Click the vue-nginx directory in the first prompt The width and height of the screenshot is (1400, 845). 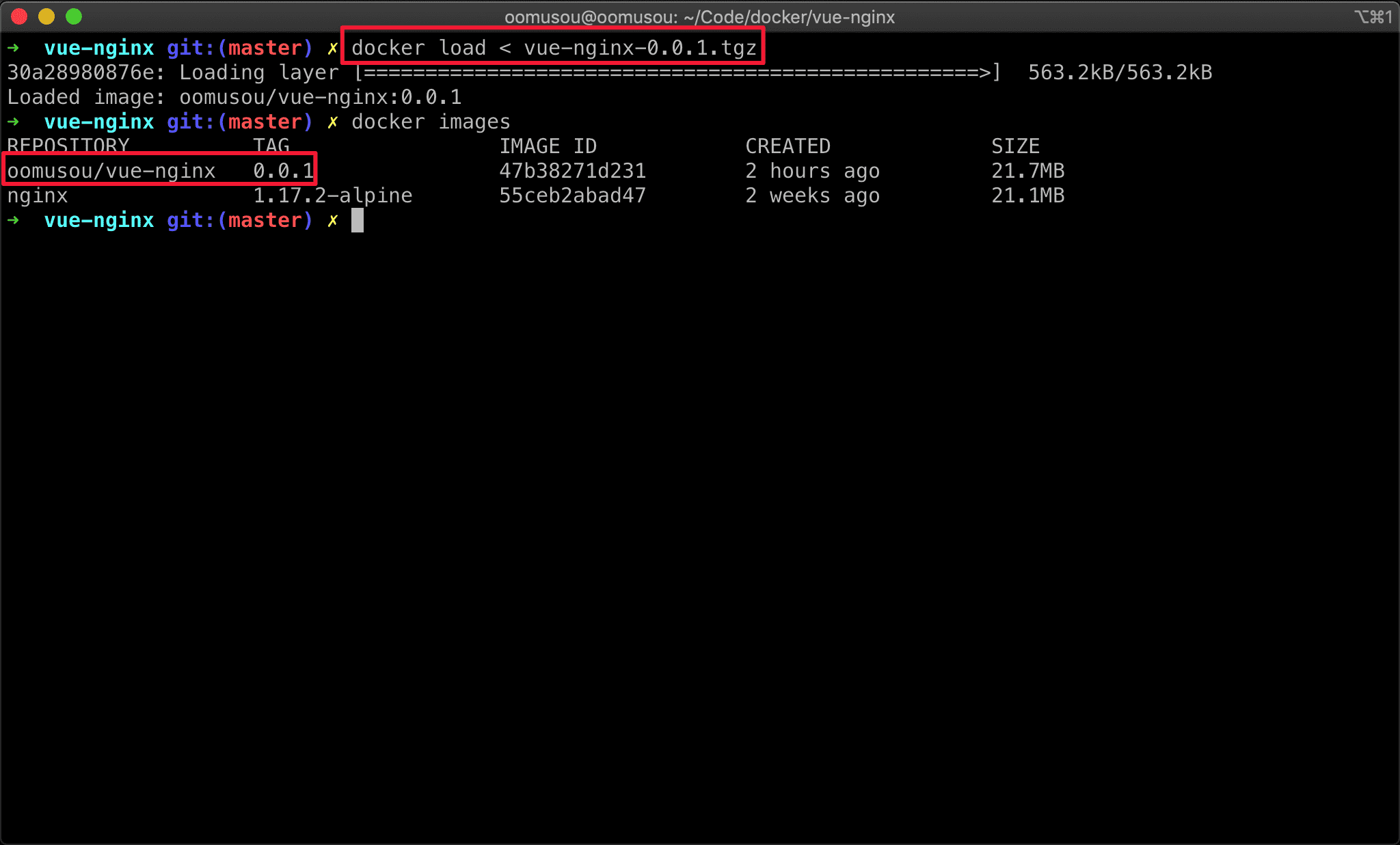[x=99, y=48]
